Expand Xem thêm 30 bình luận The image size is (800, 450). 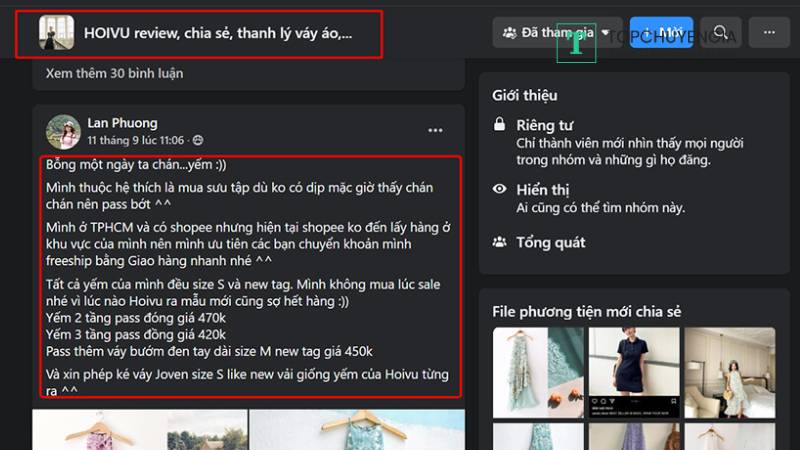pyautogui.click(x=114, y=73)
